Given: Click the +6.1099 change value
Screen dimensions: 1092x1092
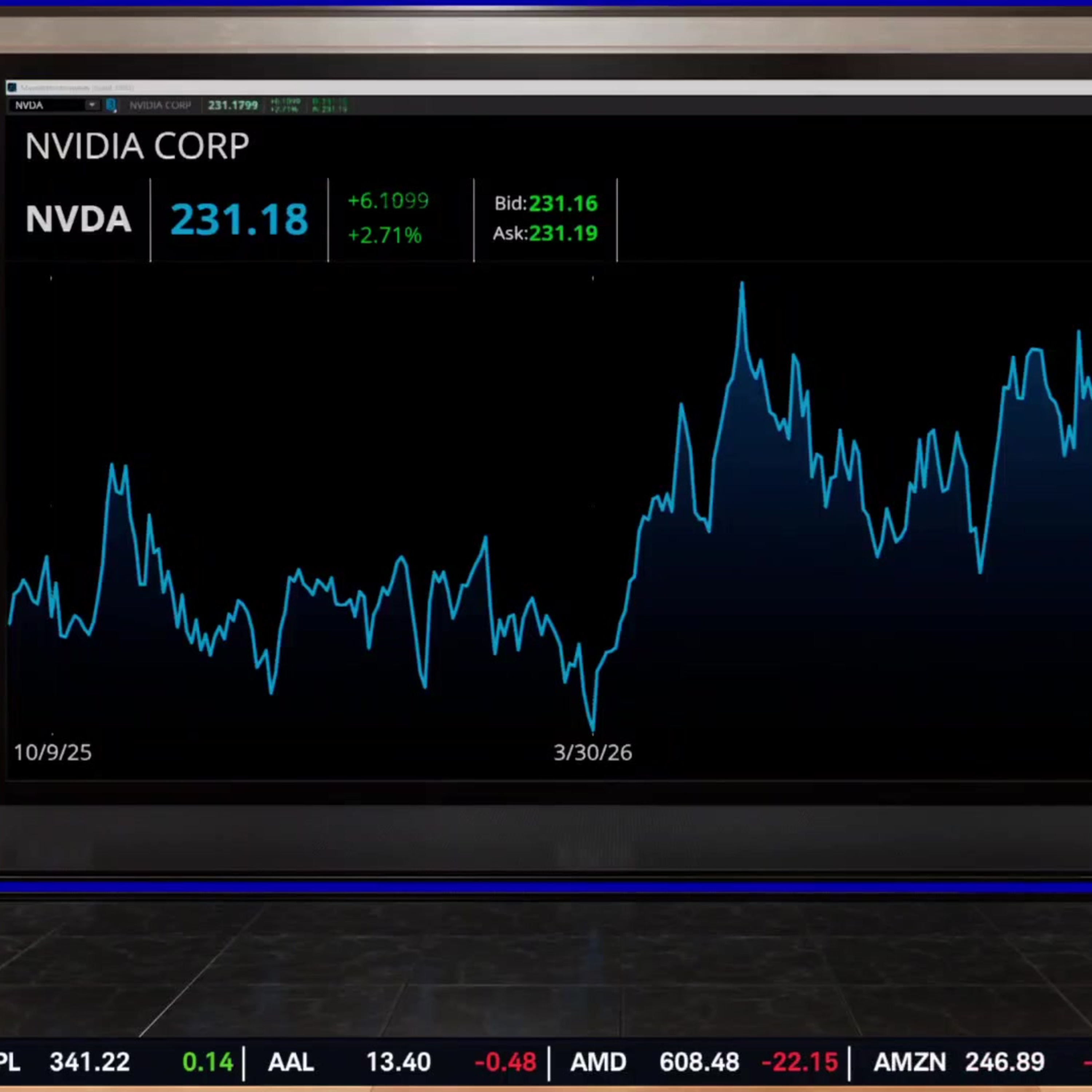Looking at the screenshot, I should (x=388, y=201).
